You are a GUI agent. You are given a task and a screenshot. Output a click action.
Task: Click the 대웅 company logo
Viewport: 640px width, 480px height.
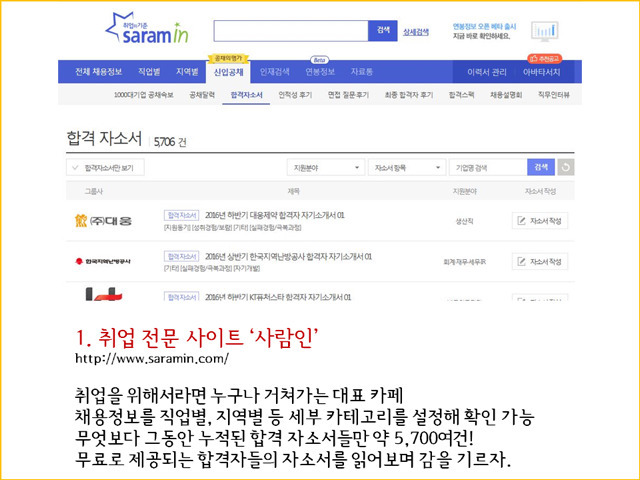point(103,221)
